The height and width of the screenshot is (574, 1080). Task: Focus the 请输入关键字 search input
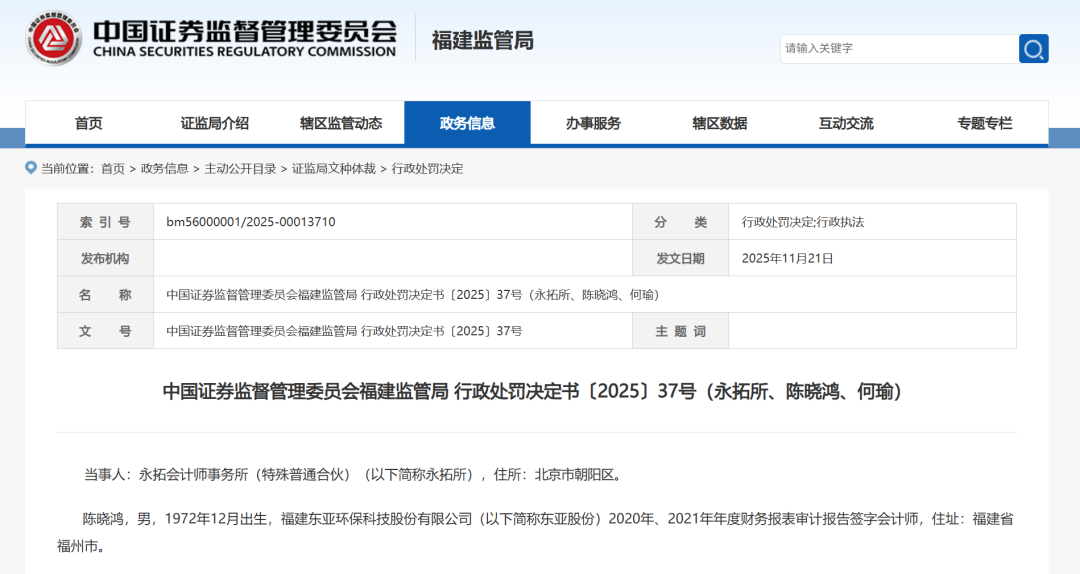click(x=899, y=49)
